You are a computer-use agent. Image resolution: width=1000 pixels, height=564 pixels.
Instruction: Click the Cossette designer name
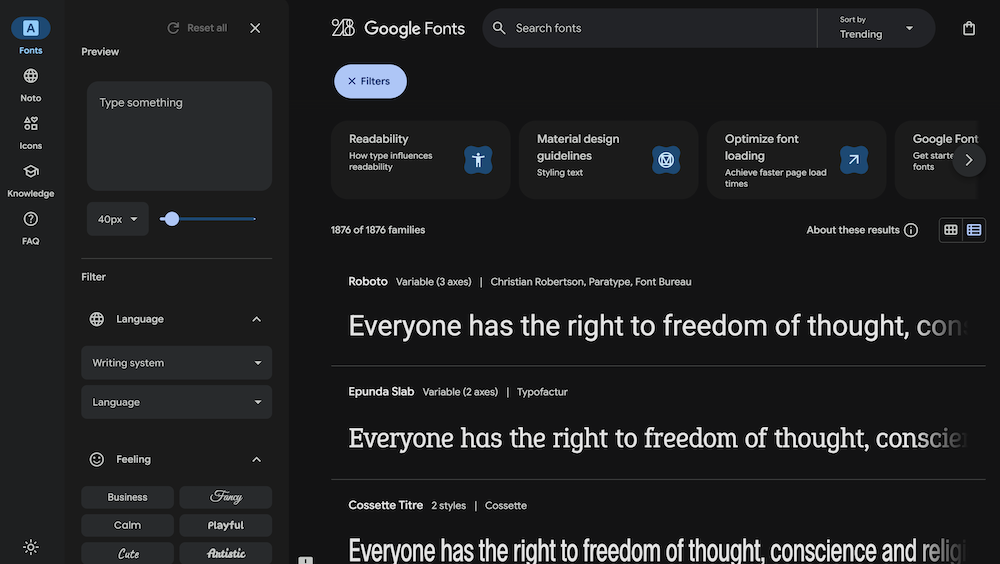click(x=506, y=505)
